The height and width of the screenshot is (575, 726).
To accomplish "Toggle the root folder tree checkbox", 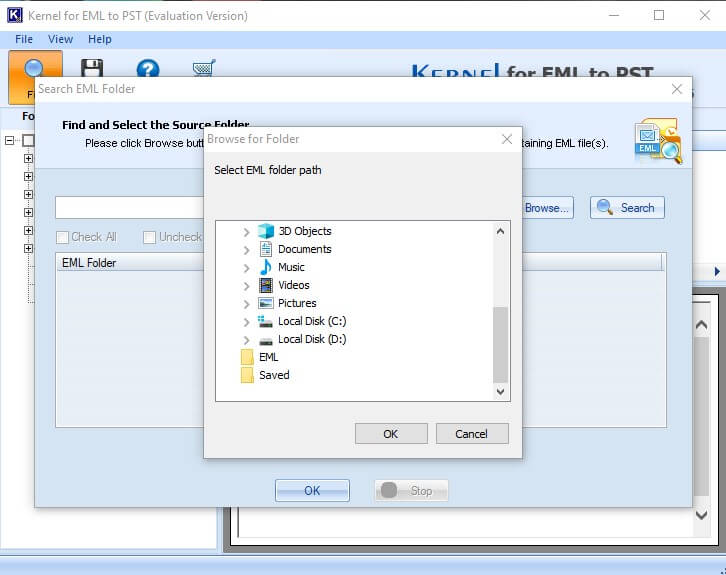I will tap(28, 140).
